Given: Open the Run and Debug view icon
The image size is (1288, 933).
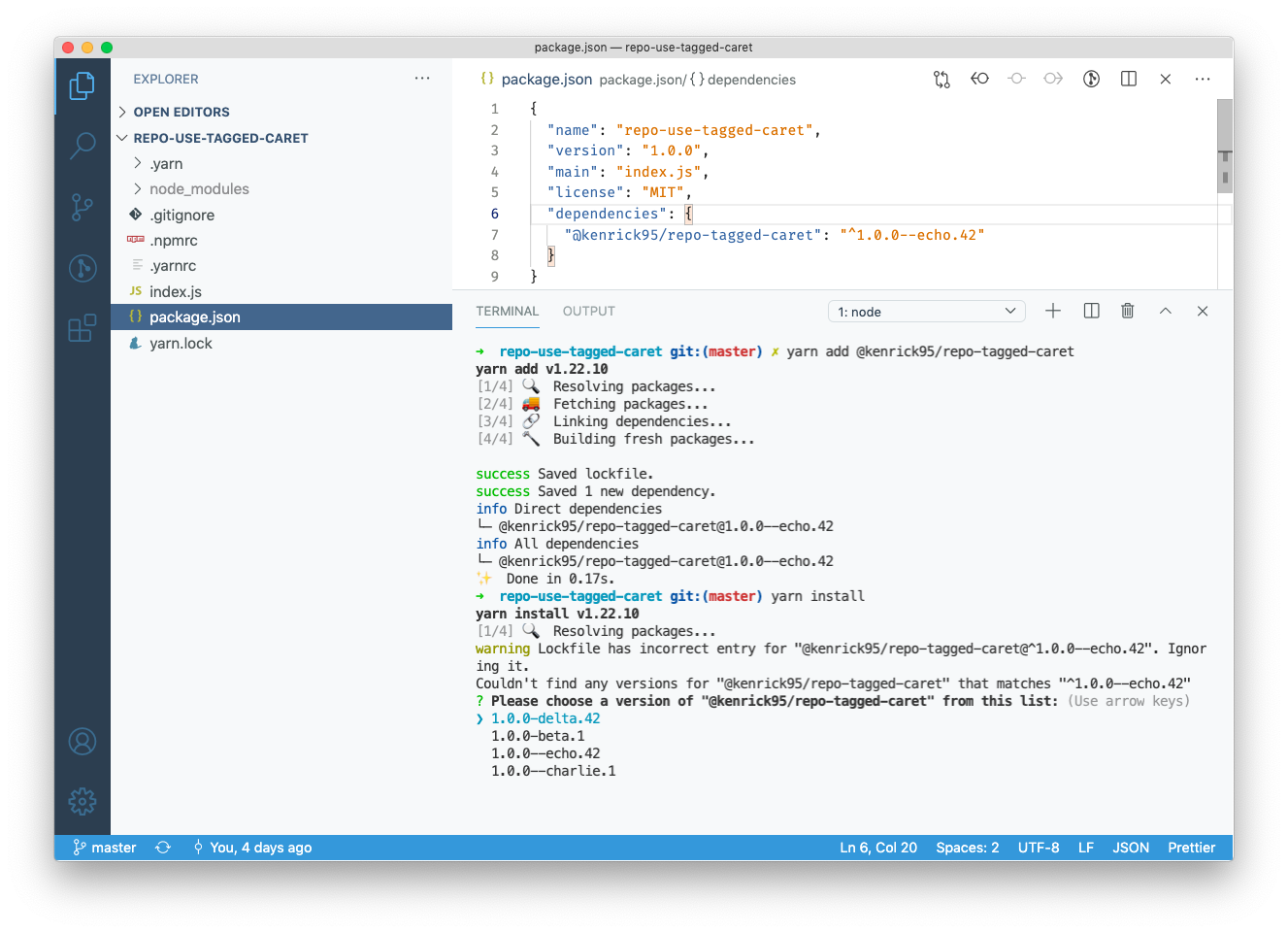Looking at the screenshot, I should pos(83,269).
